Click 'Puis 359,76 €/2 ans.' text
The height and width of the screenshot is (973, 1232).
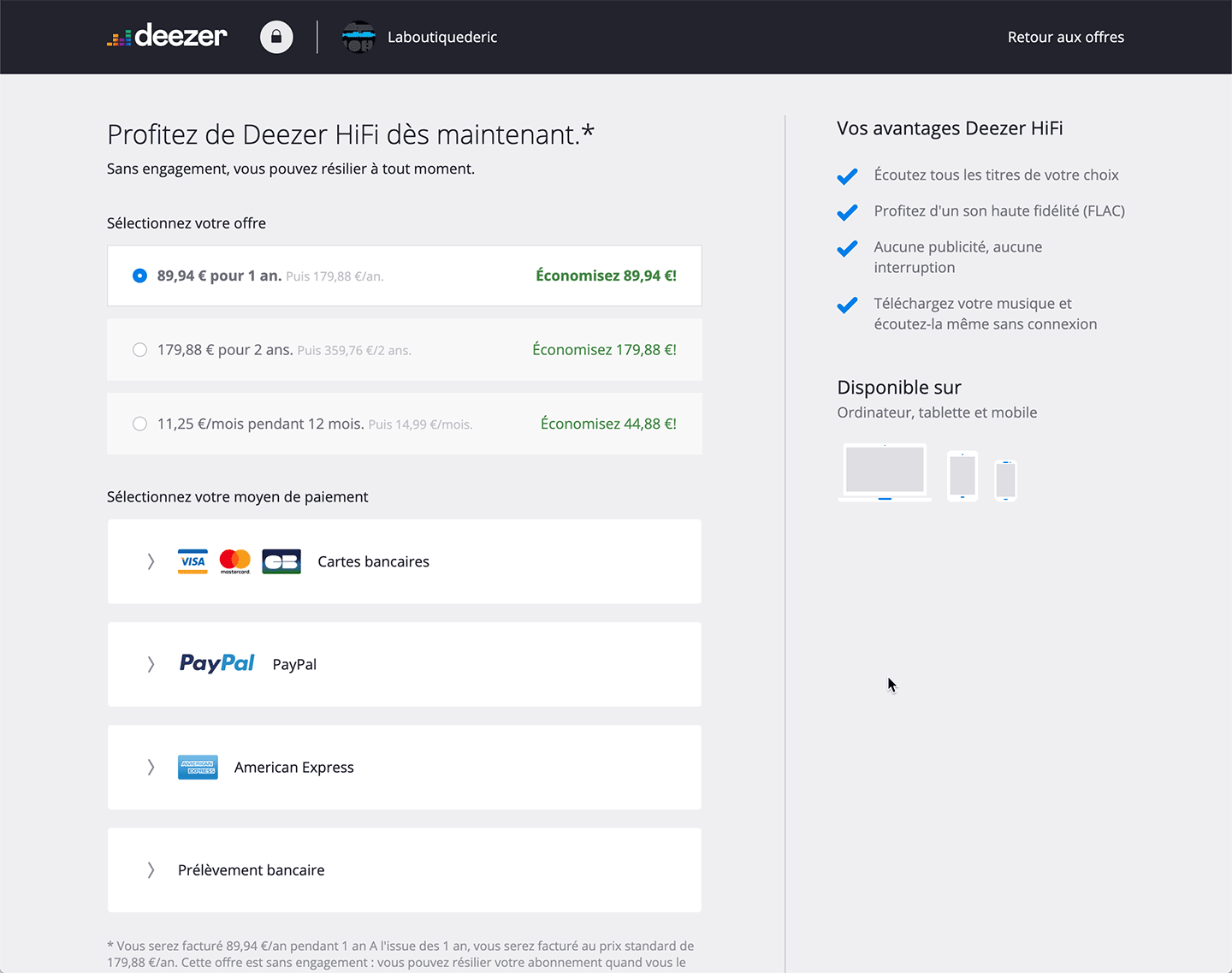point(354,350)
